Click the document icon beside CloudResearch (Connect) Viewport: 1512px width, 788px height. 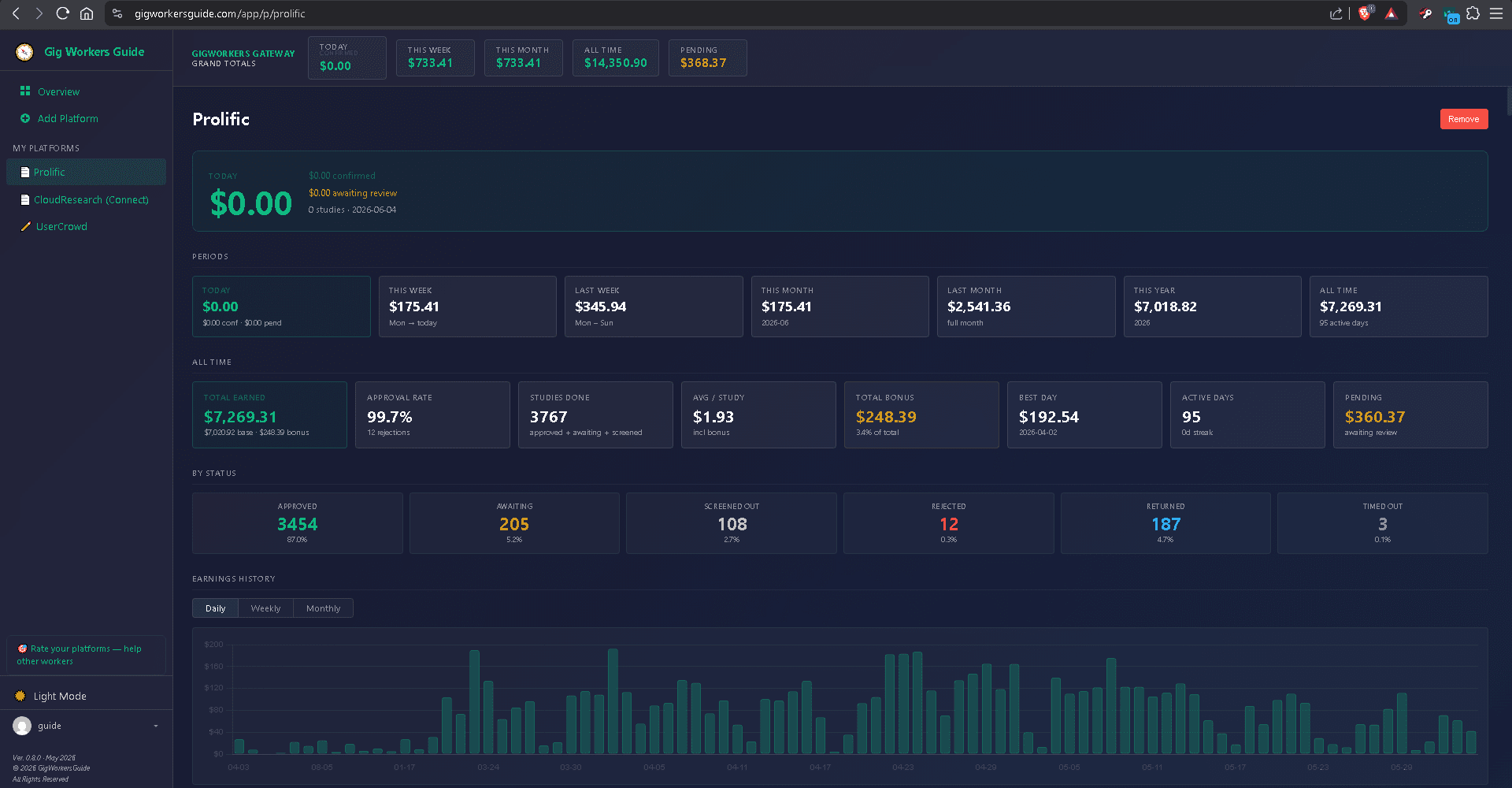25,199
